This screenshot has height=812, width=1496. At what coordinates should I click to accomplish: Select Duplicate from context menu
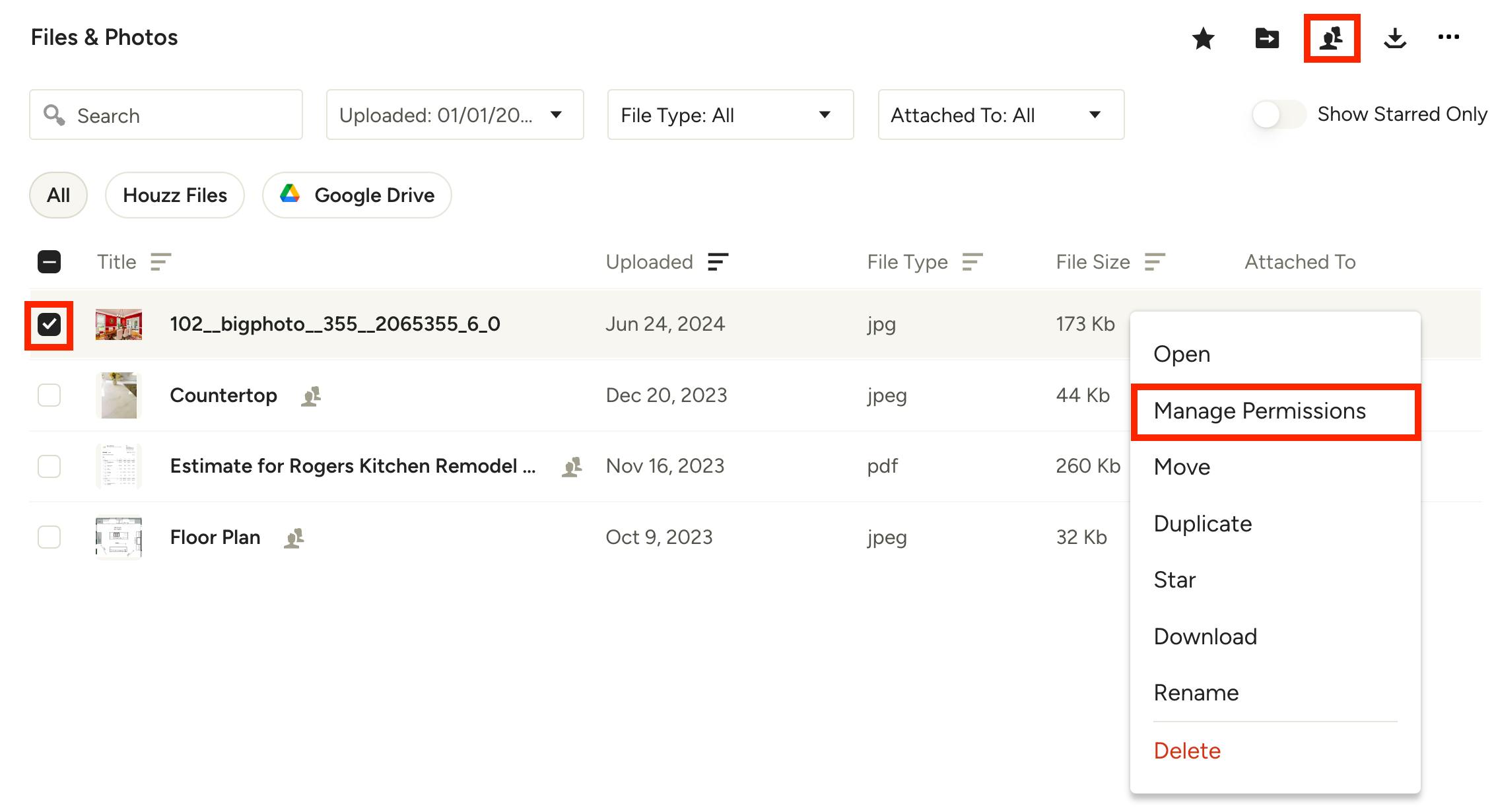coord(1202,524)
